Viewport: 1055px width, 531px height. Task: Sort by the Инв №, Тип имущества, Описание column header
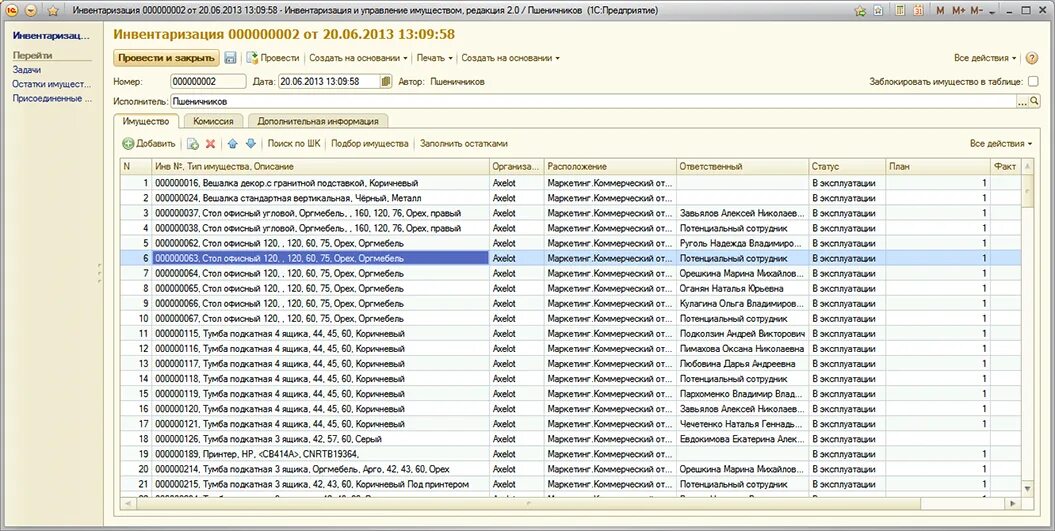(x=320, y=166)
